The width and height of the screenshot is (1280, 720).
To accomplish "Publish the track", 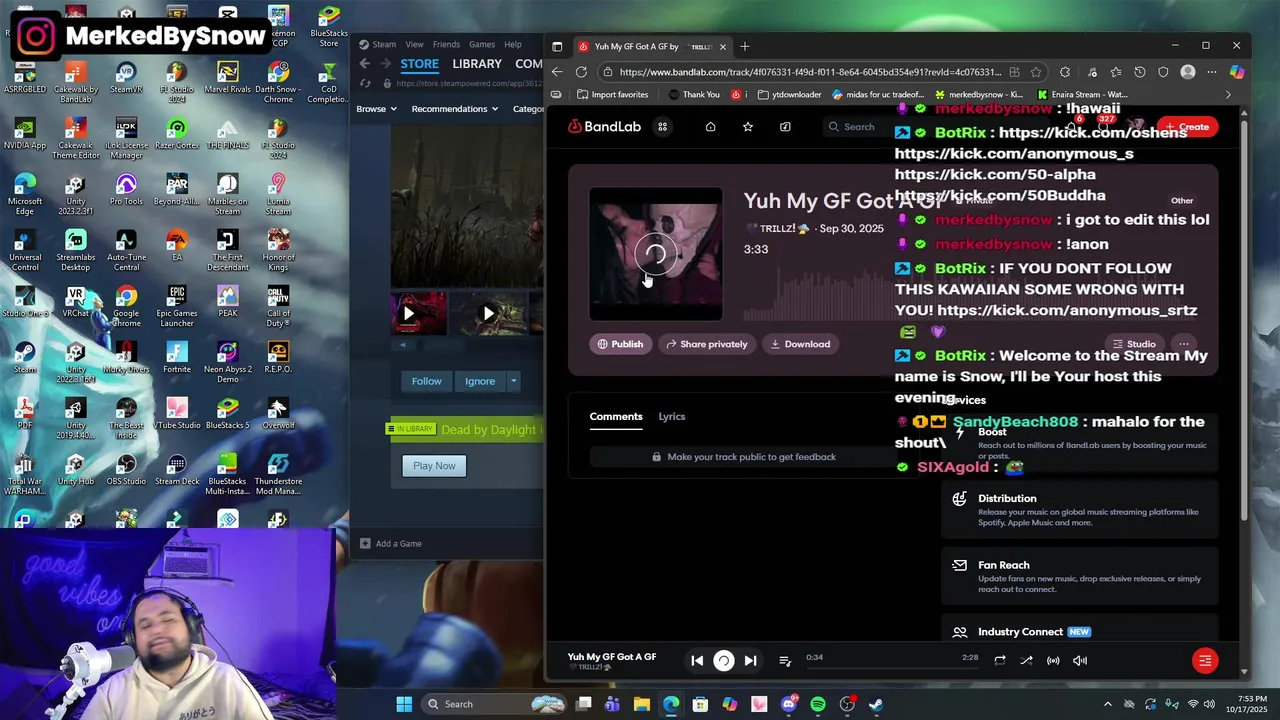I will 620,344.
